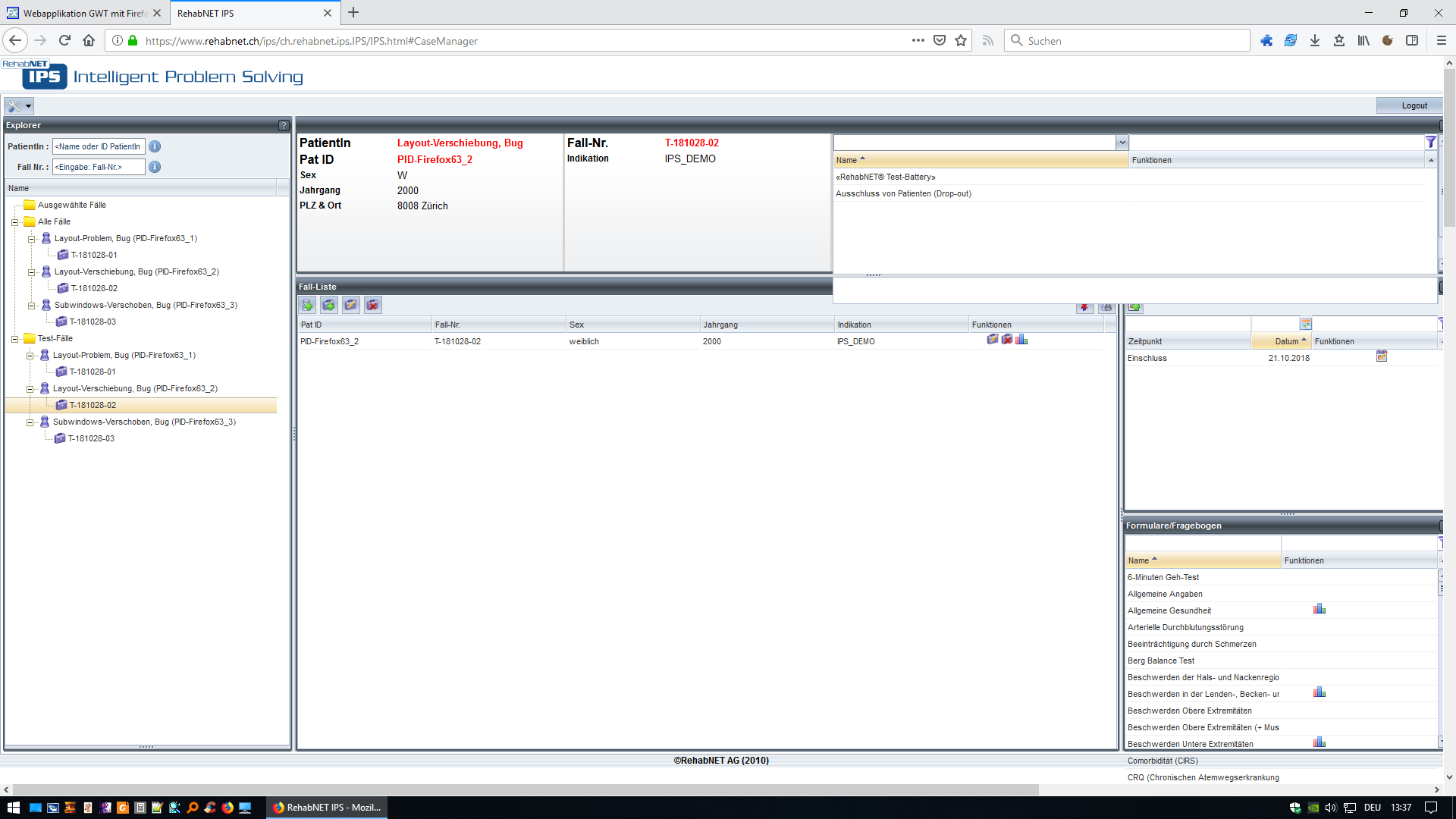Click the Logout button
Image resolution: width=1456 pixels, height=819 pixels.
click(1414, 105)
